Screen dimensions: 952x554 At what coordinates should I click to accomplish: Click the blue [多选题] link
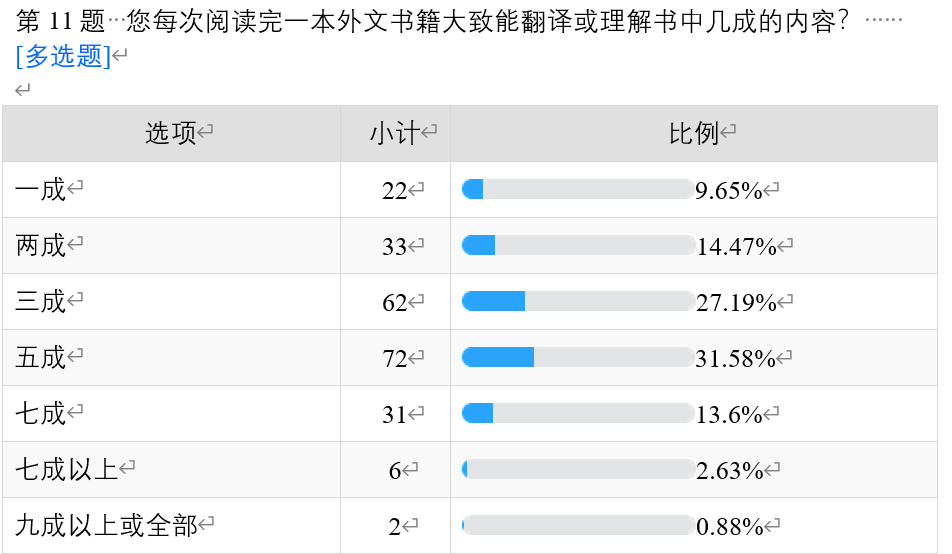point(63,57)
